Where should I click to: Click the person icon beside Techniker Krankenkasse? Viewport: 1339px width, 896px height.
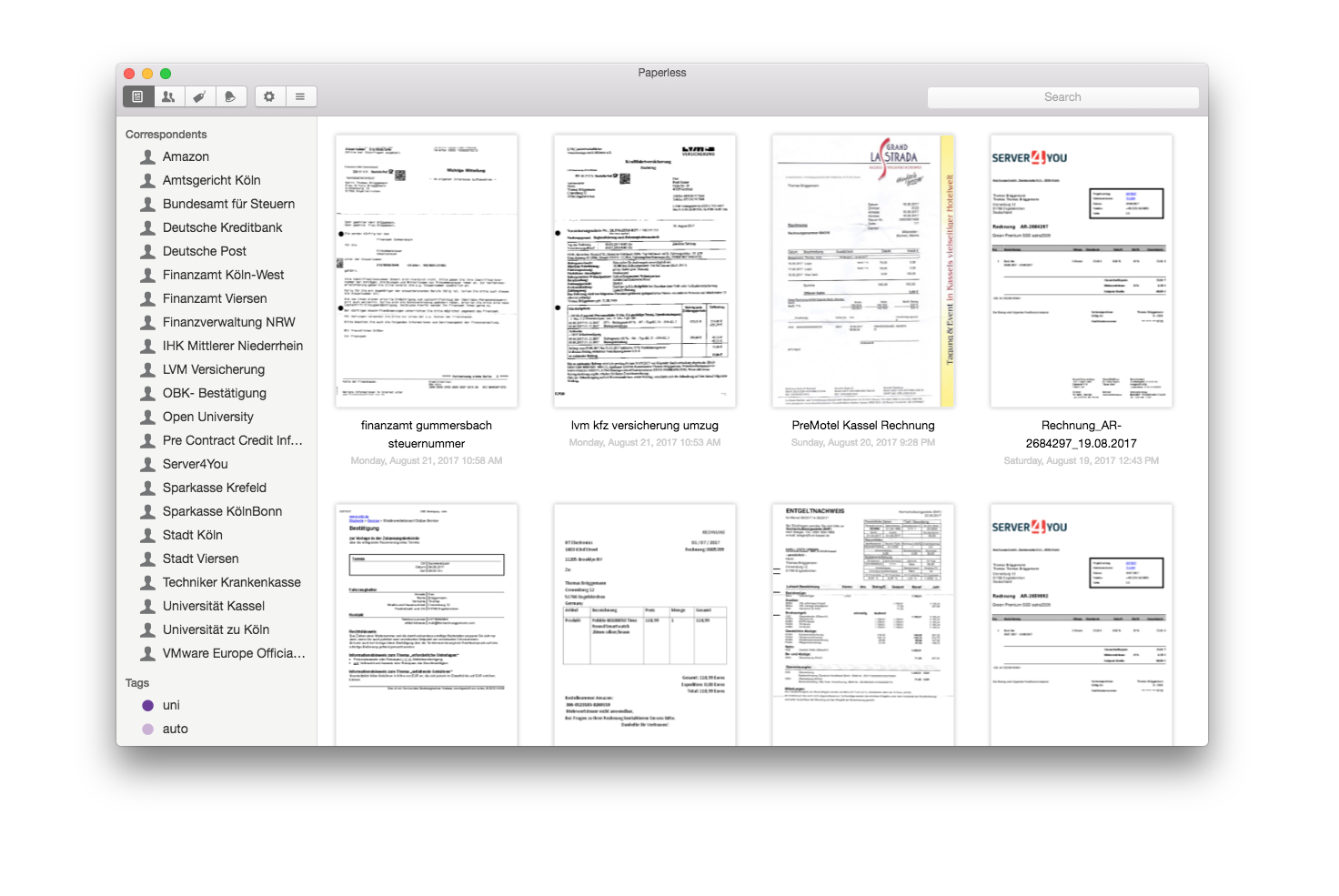(x=148, y=582)
